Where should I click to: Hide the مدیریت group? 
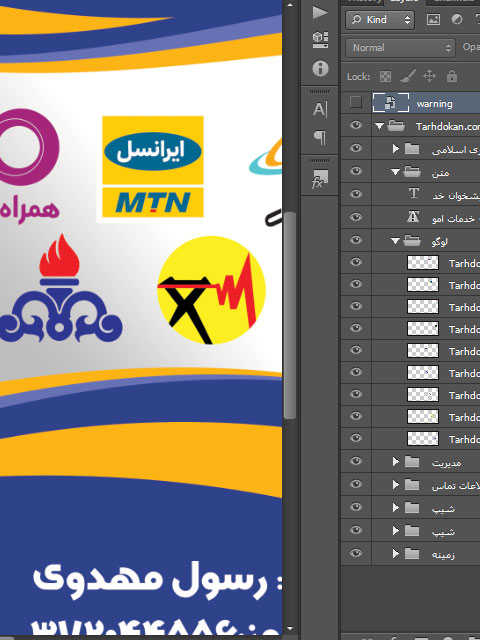tap(356, 461)
